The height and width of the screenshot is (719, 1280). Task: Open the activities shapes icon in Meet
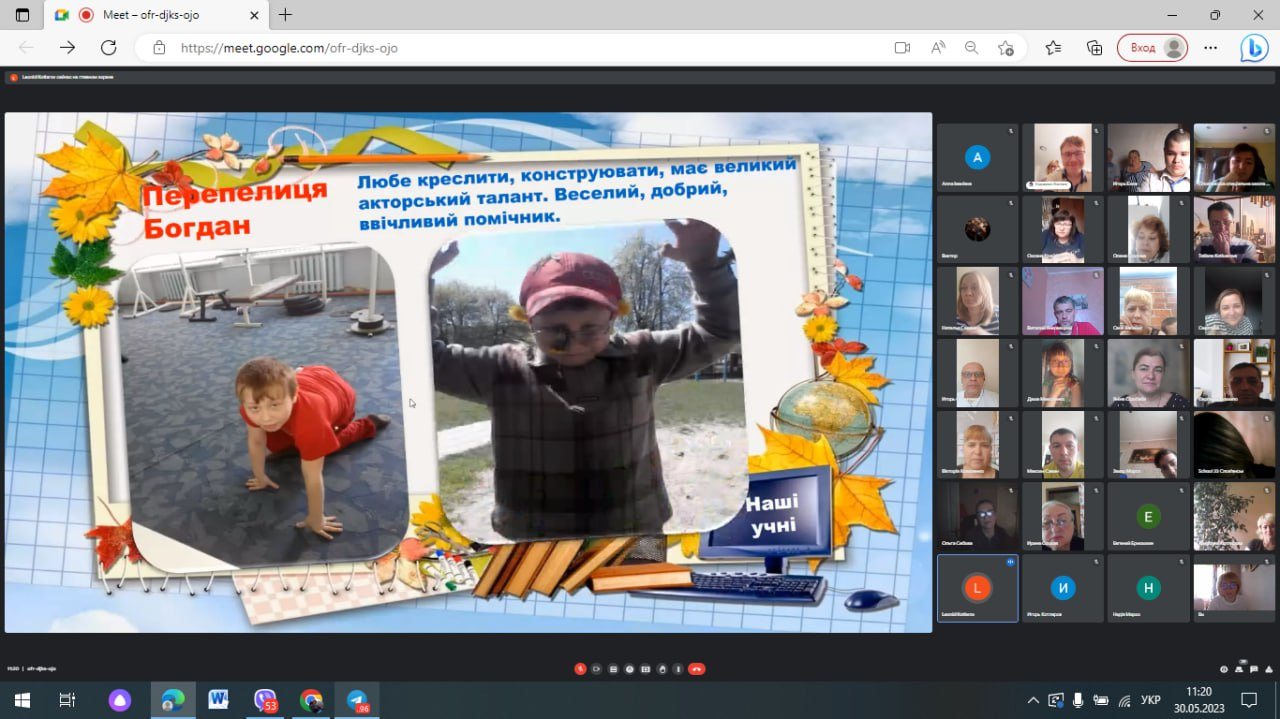1269,669
